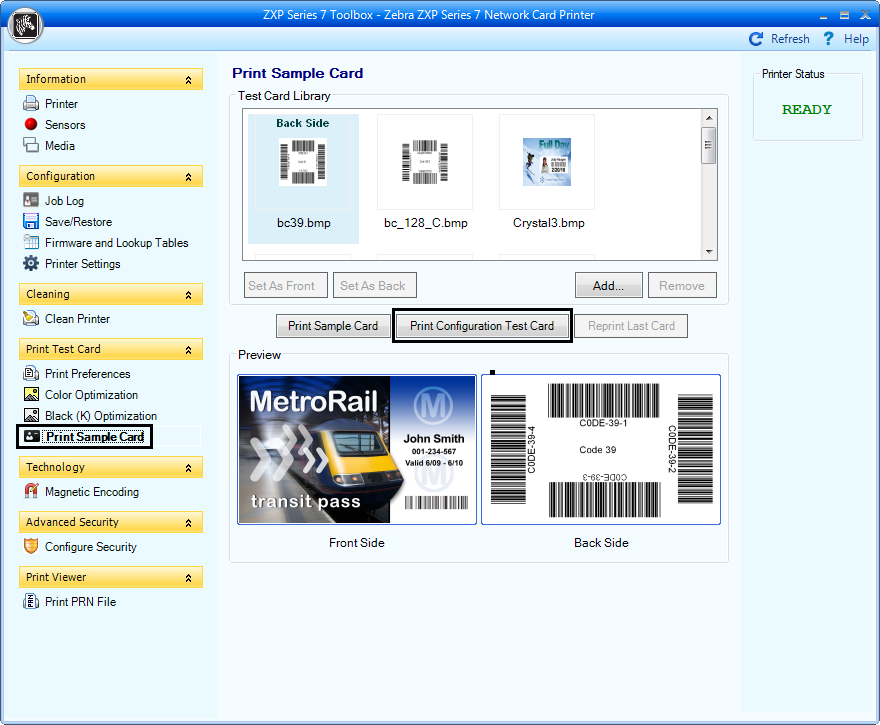Open Magnetic Encoding icon

click(31, 492)
